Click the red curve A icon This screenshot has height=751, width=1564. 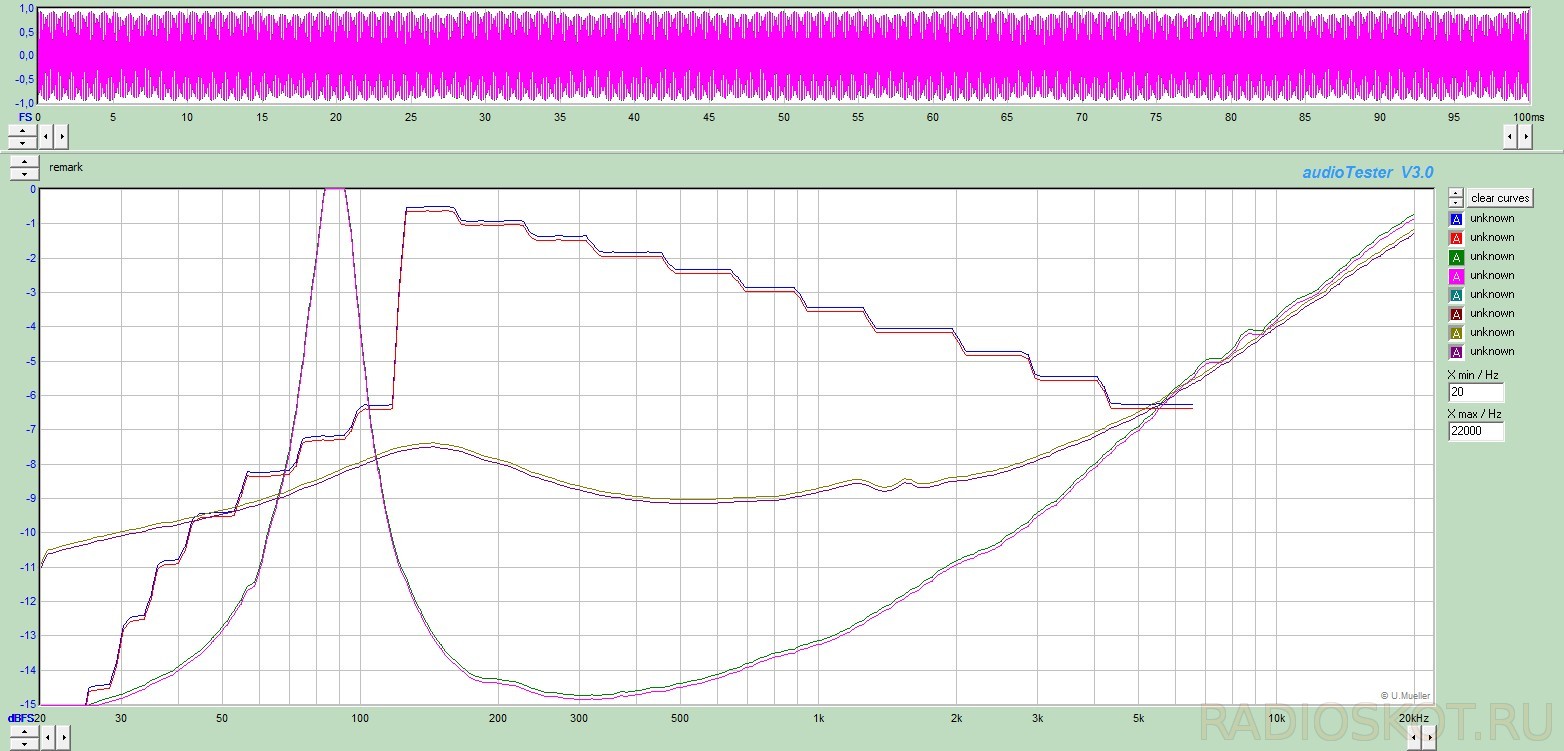pyautogui.click(x=1456, y=238)
